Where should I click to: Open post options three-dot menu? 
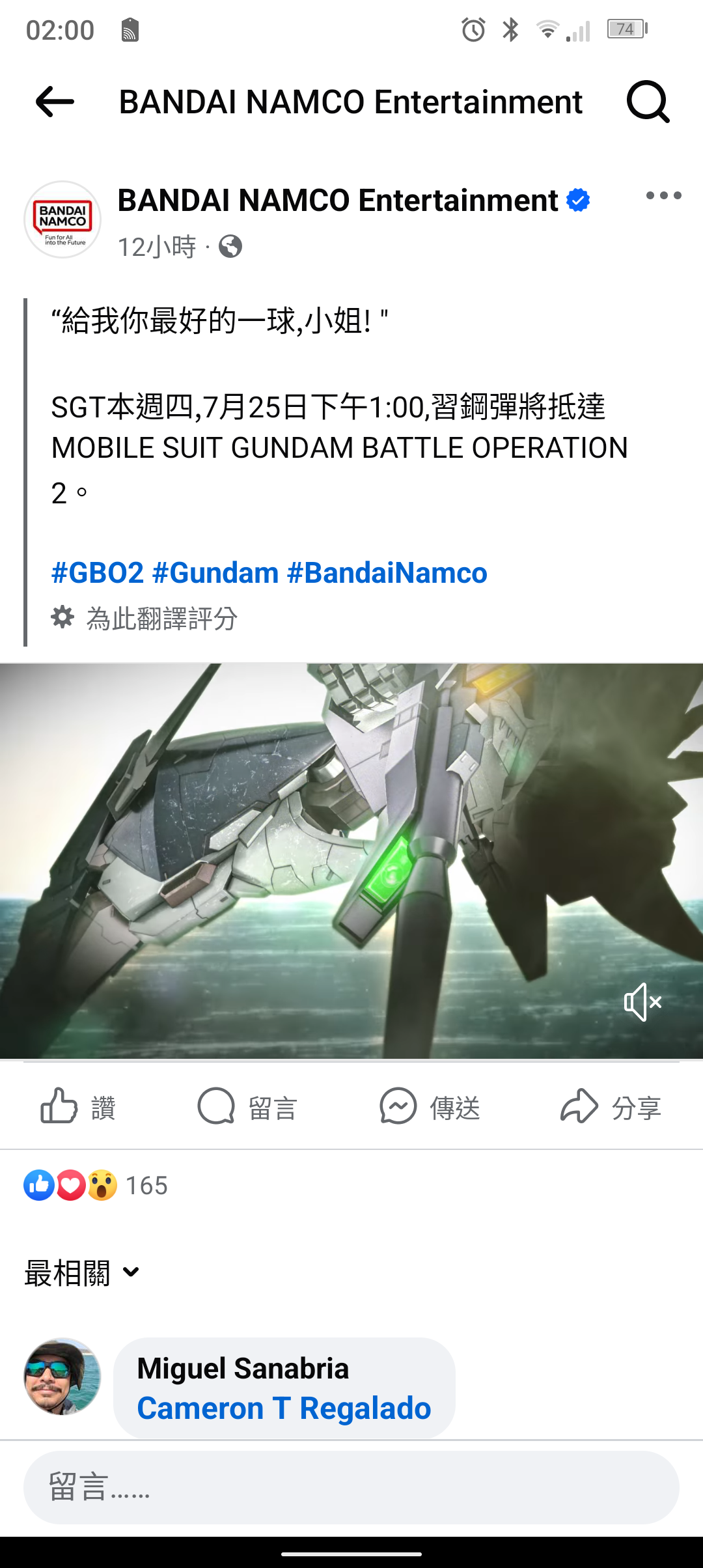tap(663, 195)
